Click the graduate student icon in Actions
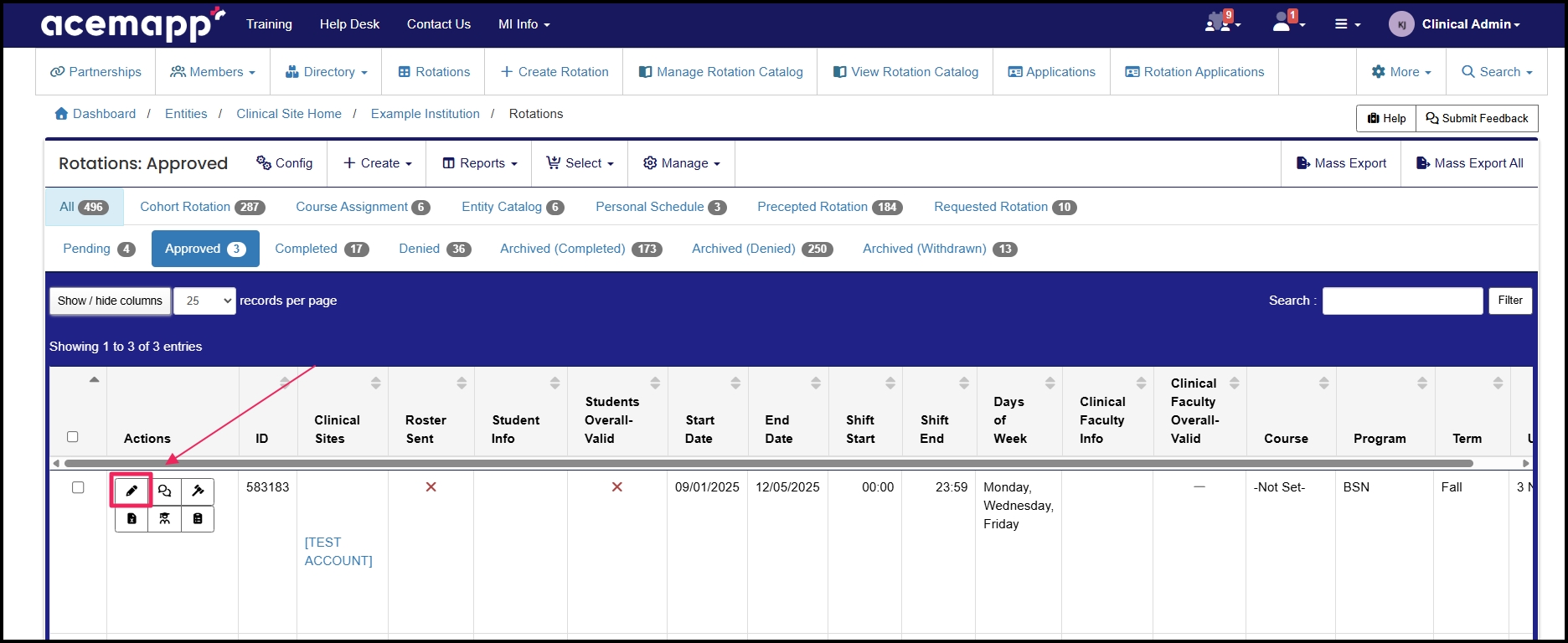1568x643 pixels. tap(165, 519)
